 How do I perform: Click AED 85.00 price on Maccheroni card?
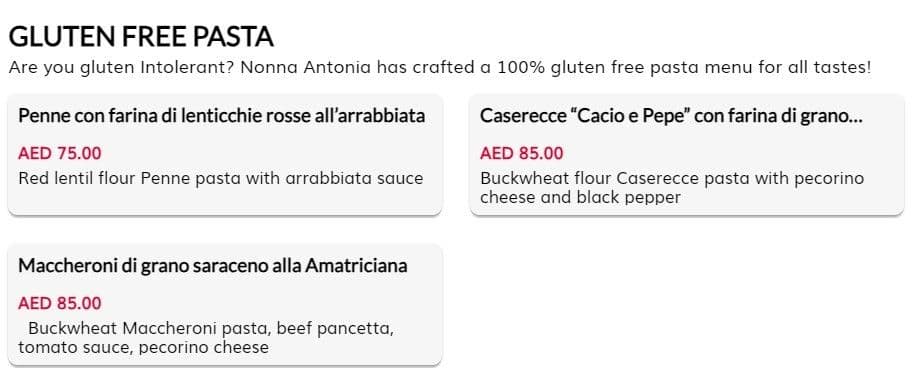coord(59,304)
